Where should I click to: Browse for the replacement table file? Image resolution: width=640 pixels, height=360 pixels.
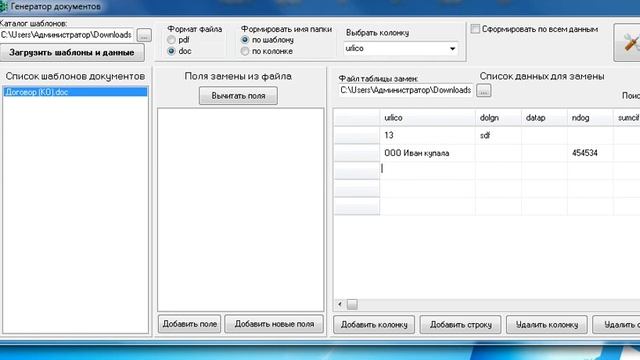pyautogui.click(x=484, y=91)
